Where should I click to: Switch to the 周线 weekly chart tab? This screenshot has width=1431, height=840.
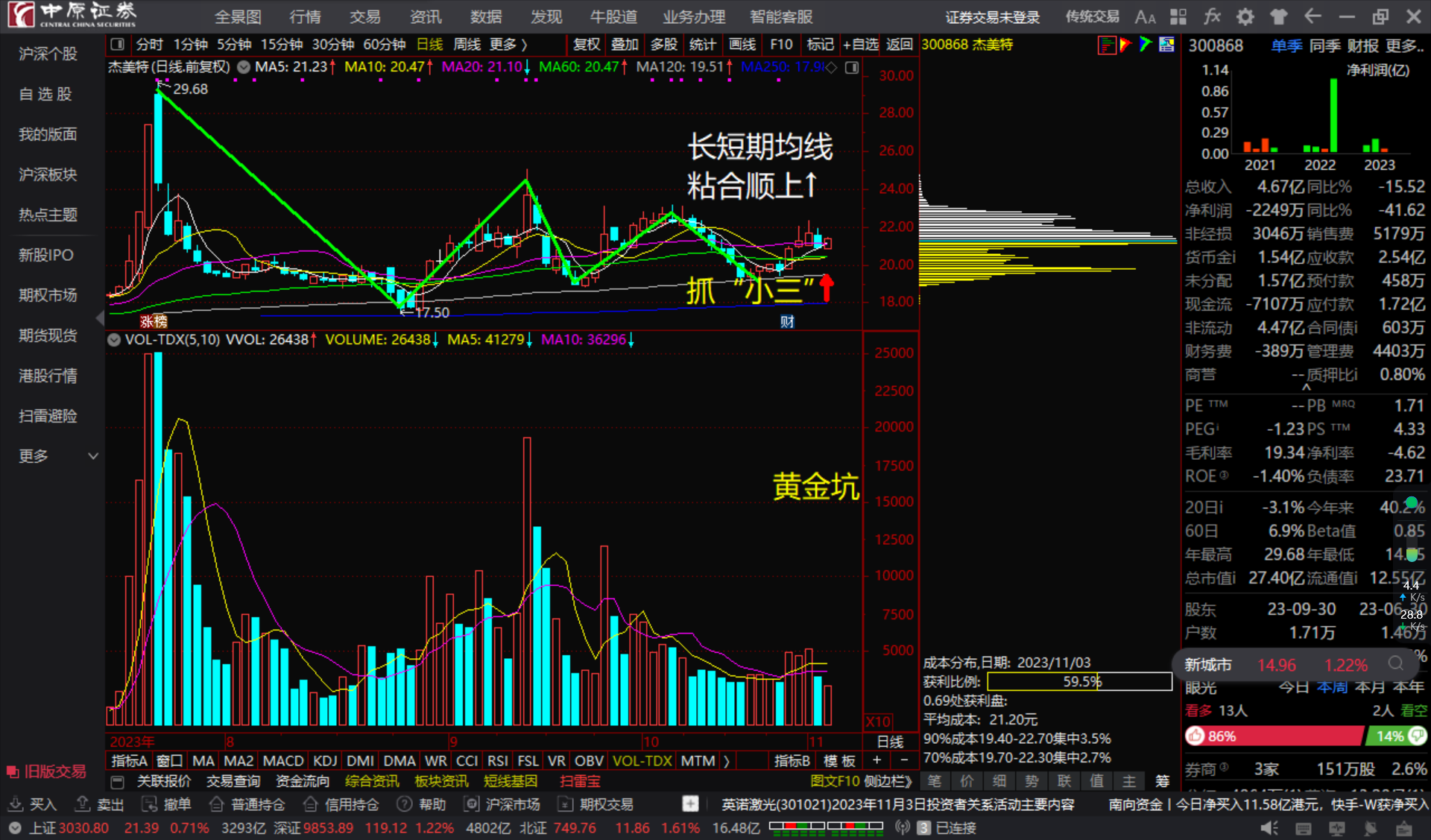pyautogui.click(x=467, y=45)
